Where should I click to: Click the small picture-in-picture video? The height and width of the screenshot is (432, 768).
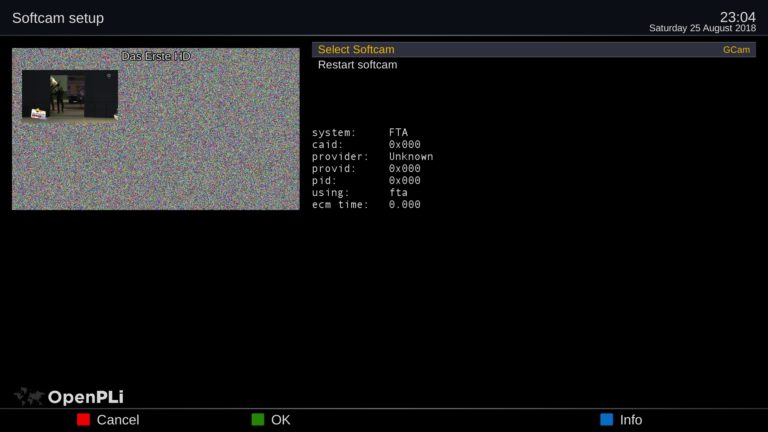click(x=70, y=95)
